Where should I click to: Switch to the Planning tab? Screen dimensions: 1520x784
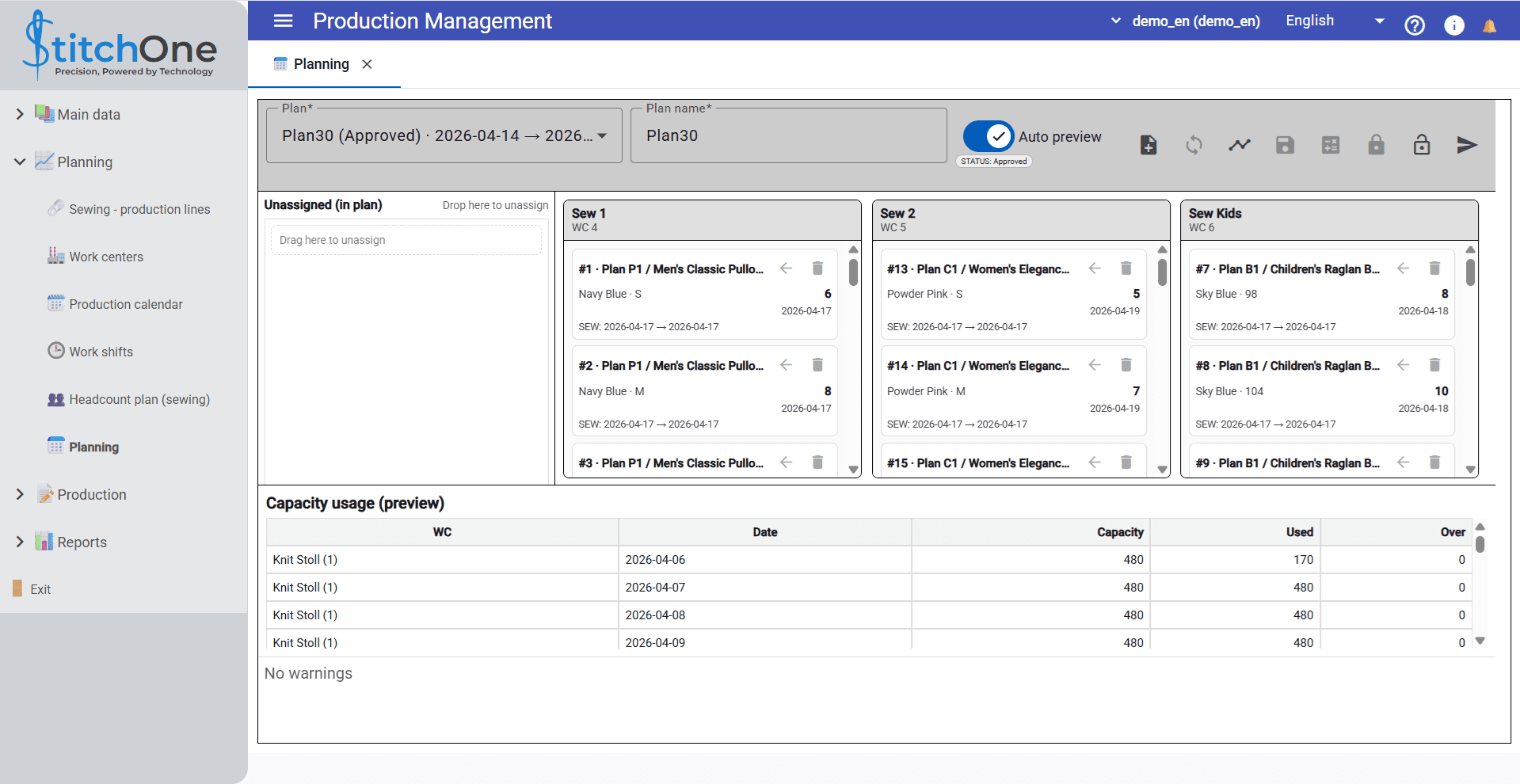tap(321, 64)
